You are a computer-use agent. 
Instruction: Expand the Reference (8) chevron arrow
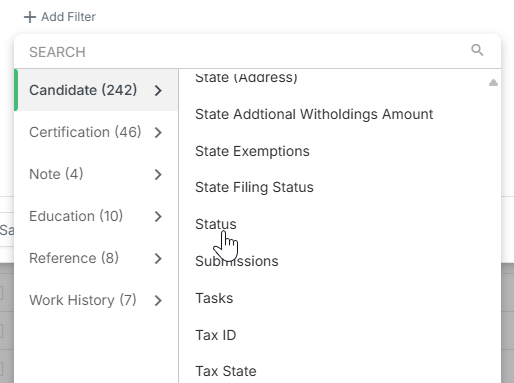pos(158,258)
